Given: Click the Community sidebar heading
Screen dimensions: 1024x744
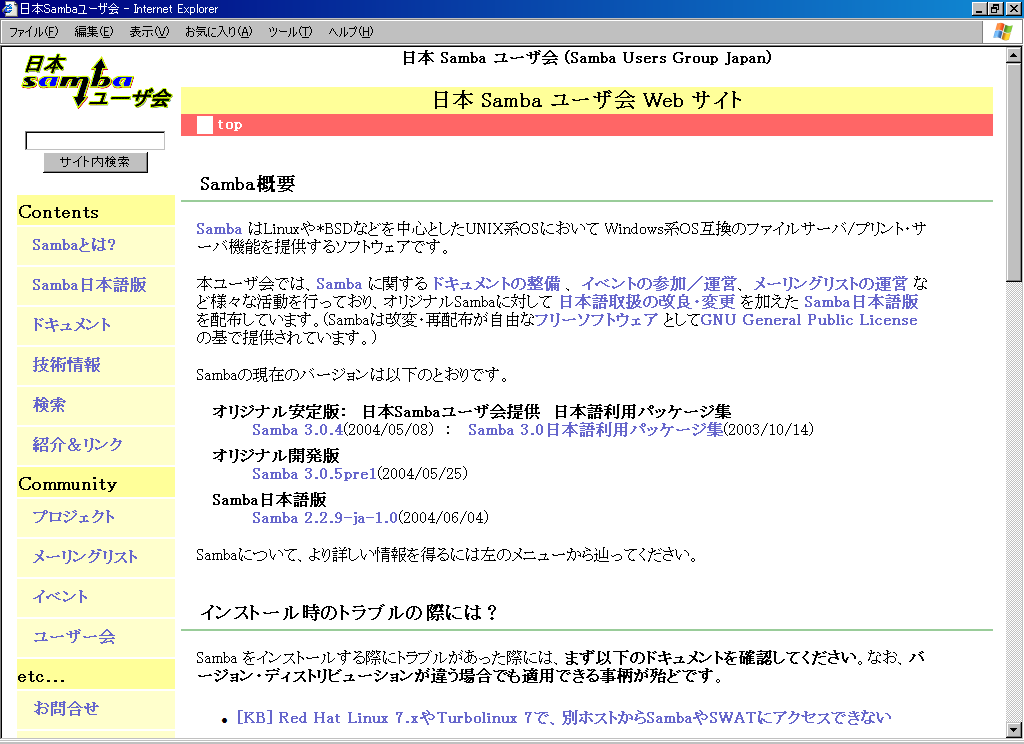Looking at the screenshot, I should pyautogui.click(x=68, y=484).
